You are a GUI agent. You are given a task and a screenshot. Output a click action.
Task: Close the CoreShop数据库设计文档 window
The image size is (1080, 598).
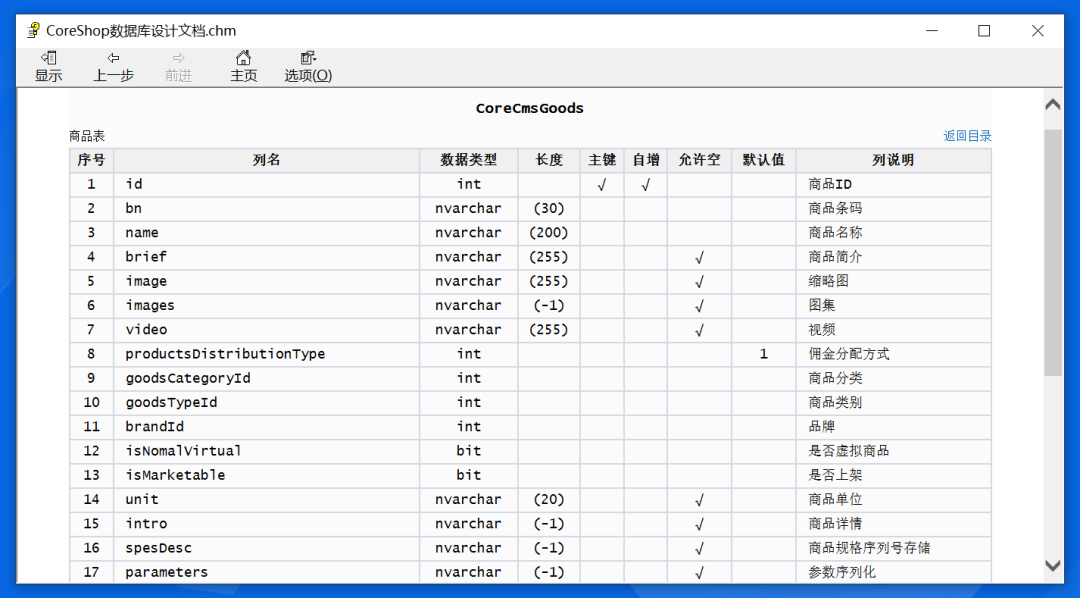point(1037,30)
